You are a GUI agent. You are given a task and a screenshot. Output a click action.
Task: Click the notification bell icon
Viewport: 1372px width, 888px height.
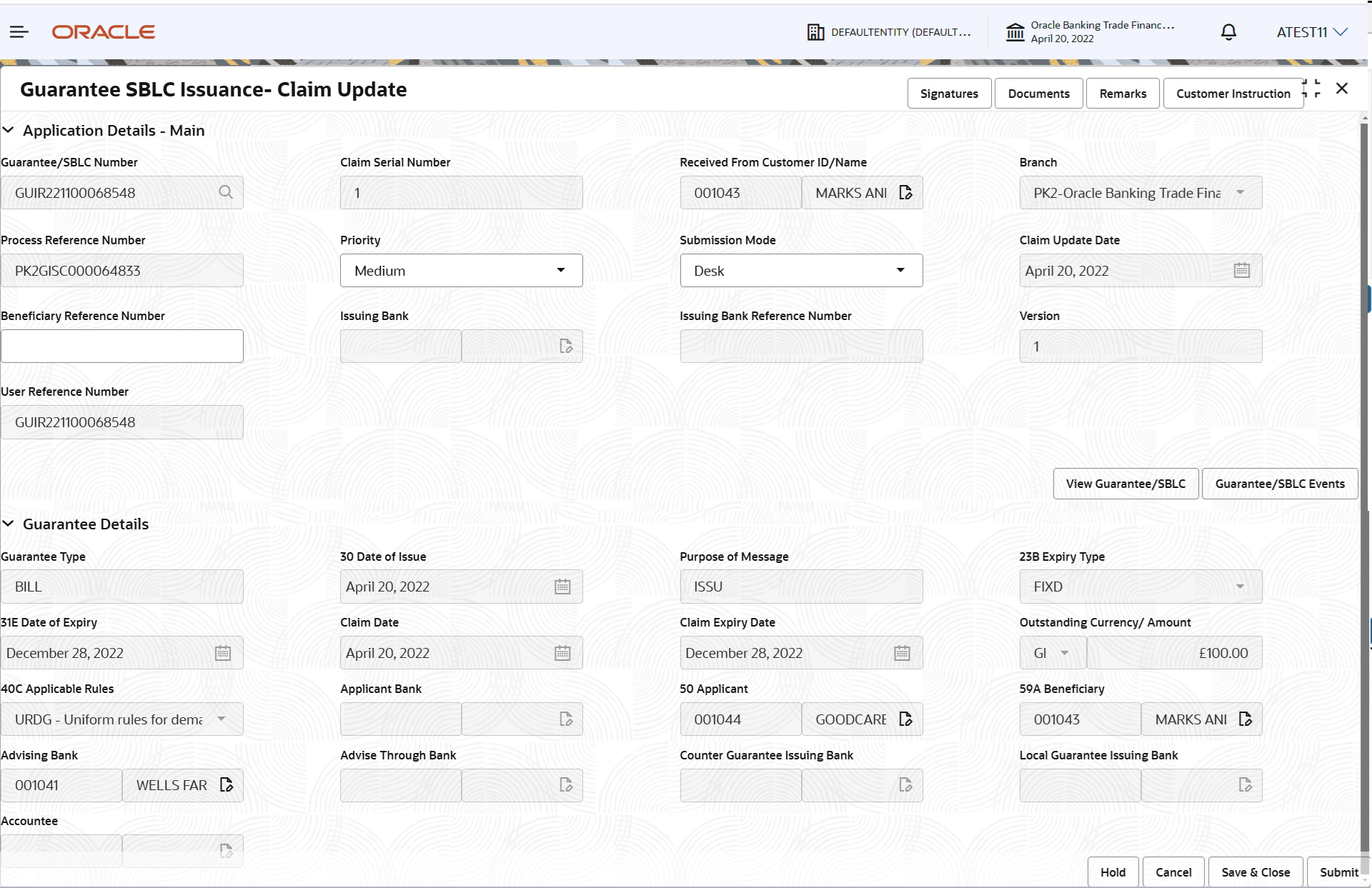pos(1228,32)
